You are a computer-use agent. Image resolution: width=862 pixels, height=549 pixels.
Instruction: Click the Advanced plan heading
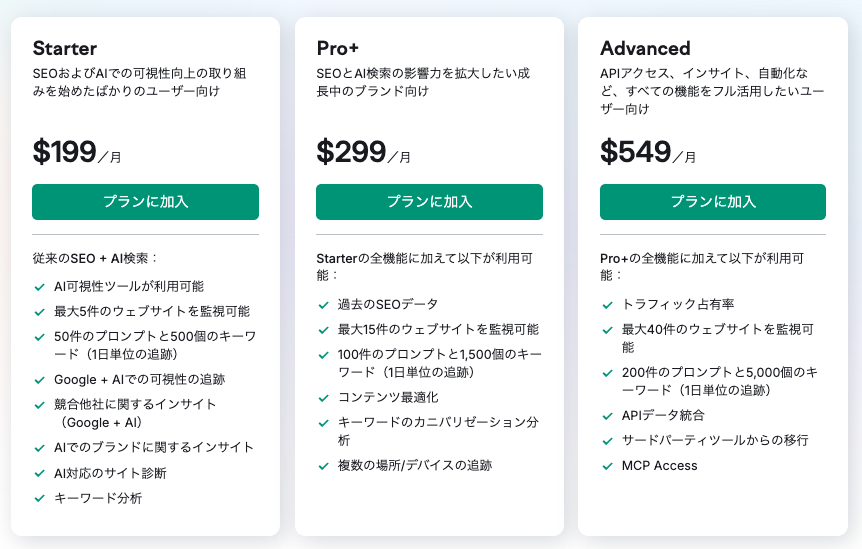pyautogui.click(x=645, y=48)
